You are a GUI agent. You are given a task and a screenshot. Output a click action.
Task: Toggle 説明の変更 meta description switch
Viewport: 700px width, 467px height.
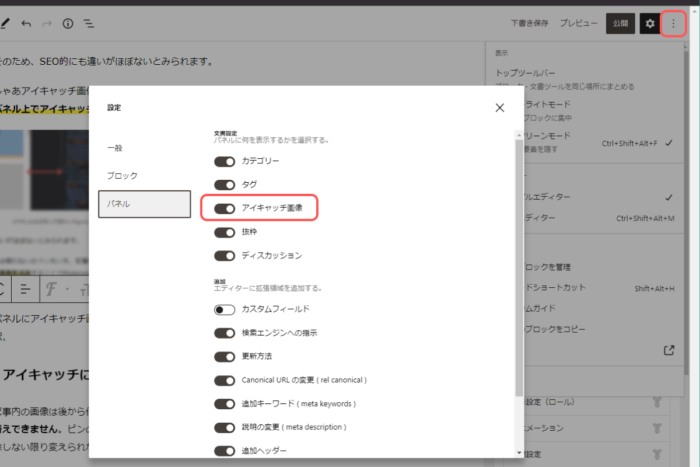(x=225, y=428)
